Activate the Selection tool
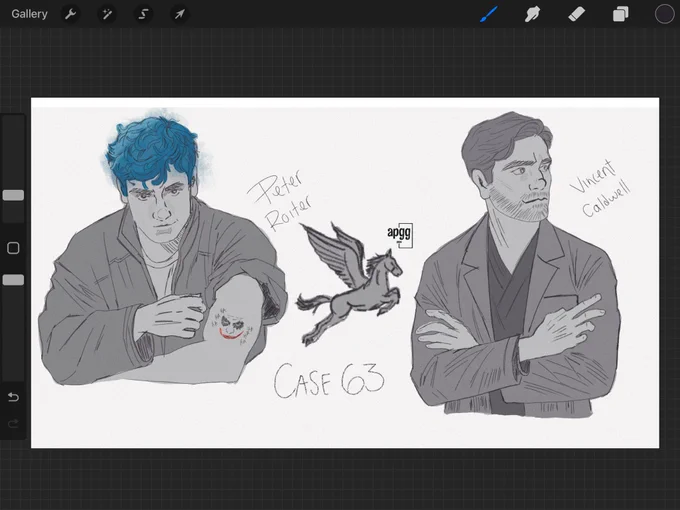680x510 pixels. click(x=143, y=14)
